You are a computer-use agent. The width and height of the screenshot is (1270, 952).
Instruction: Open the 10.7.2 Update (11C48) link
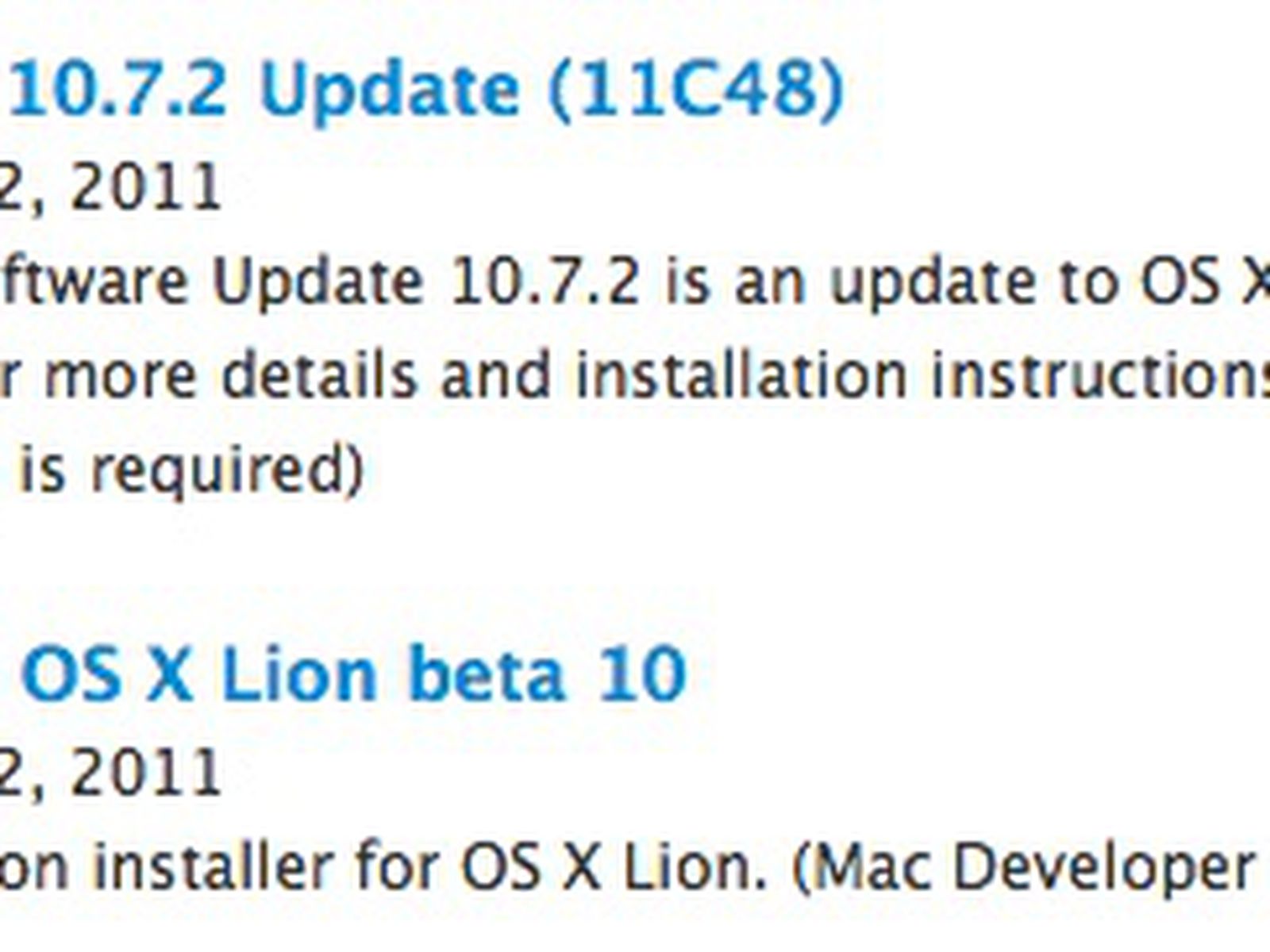pyautogui.click(x=425, y=90)
